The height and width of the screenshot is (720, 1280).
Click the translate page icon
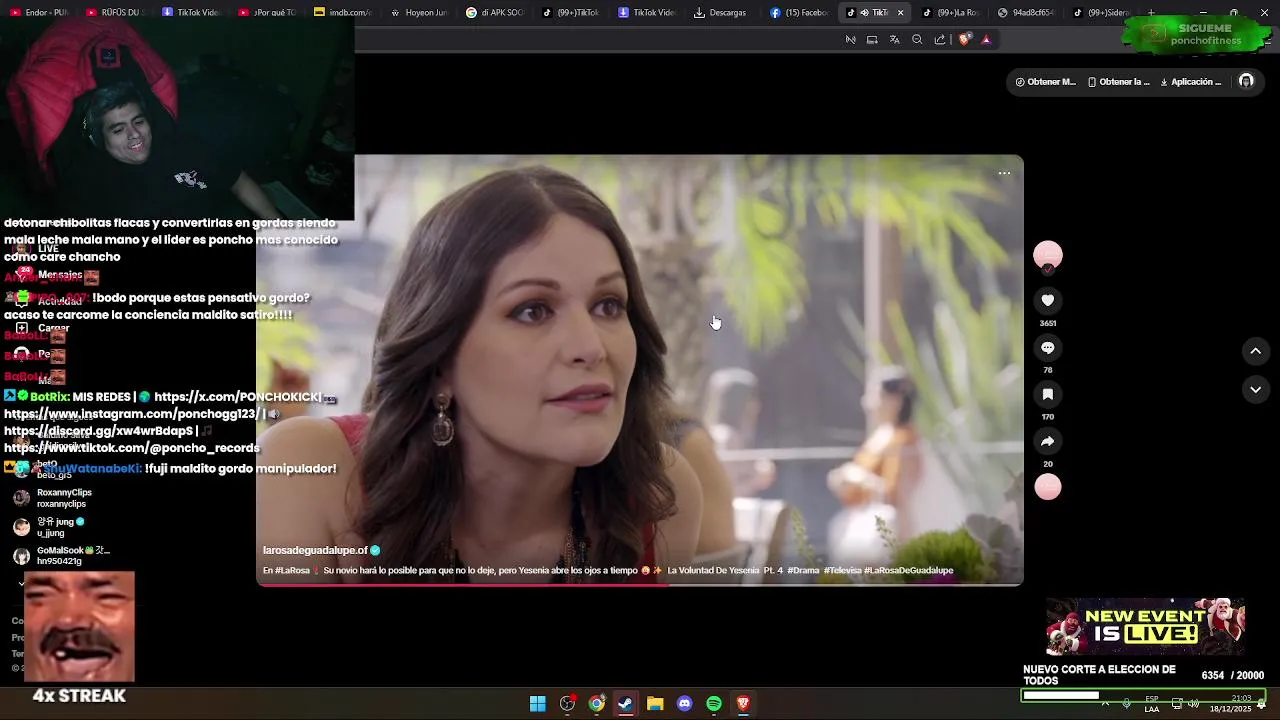[x=894, y=39]
